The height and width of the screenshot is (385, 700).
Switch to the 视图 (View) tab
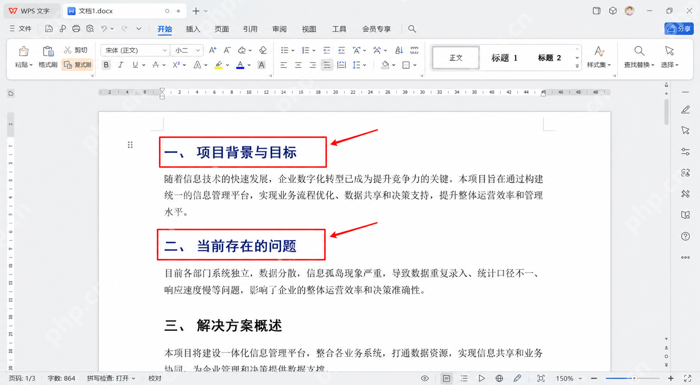click(308, 29)
